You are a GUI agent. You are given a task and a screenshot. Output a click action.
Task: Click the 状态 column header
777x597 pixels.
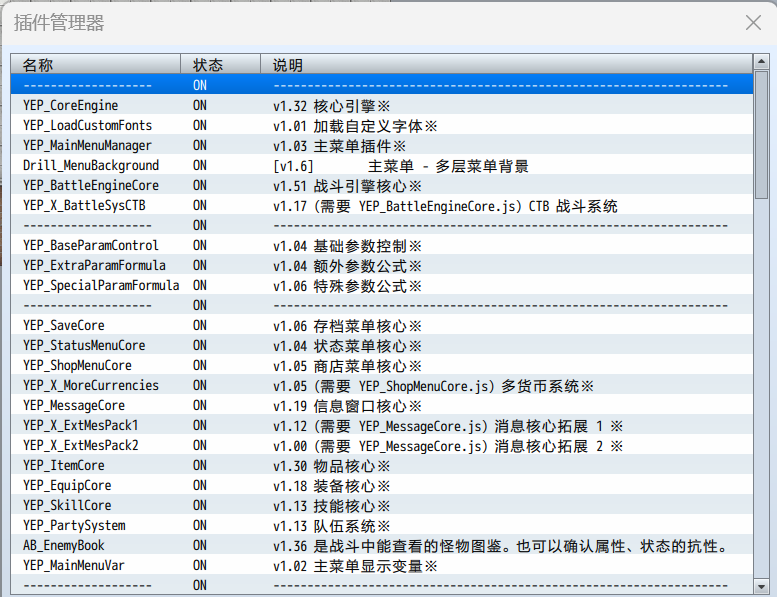(221, 64)
